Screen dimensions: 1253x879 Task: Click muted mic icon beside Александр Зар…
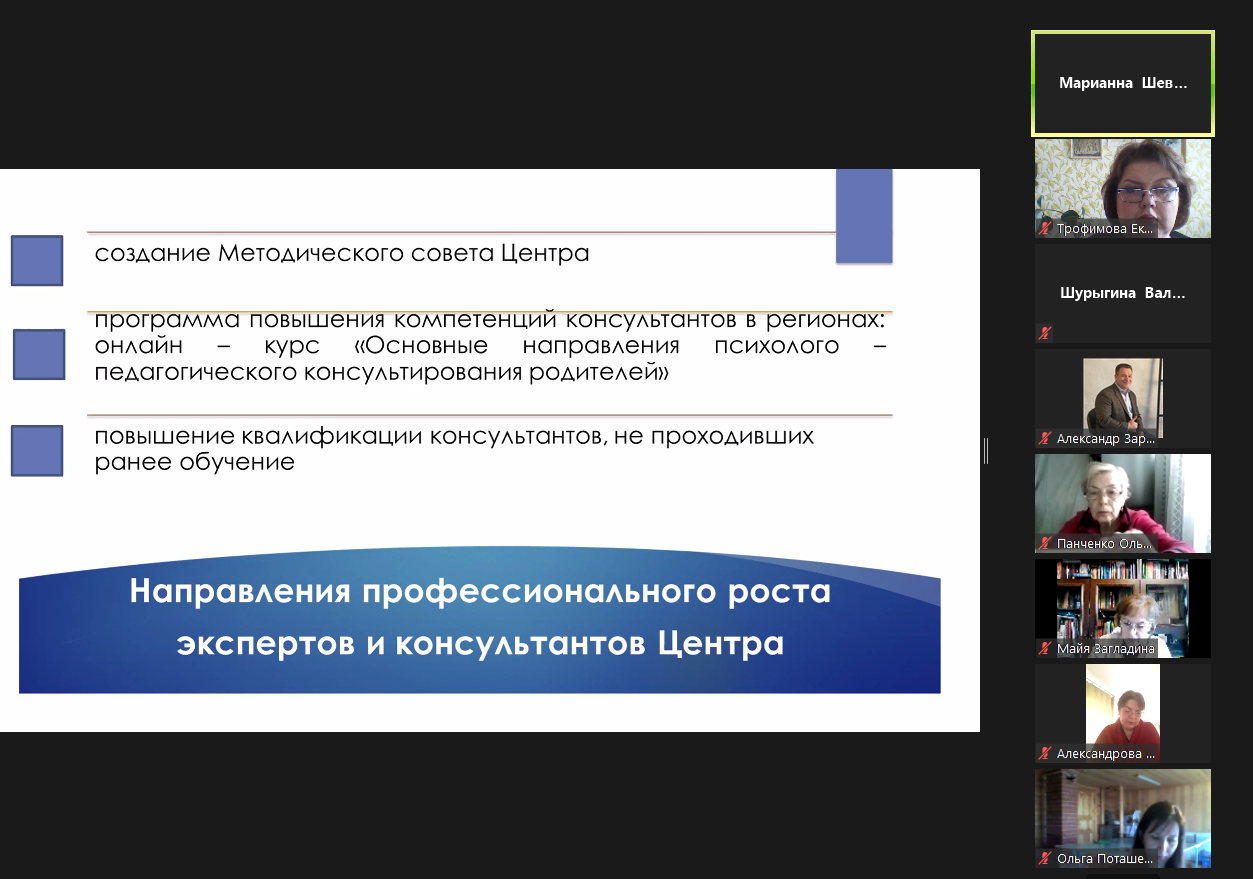[x=1046, y=439]
